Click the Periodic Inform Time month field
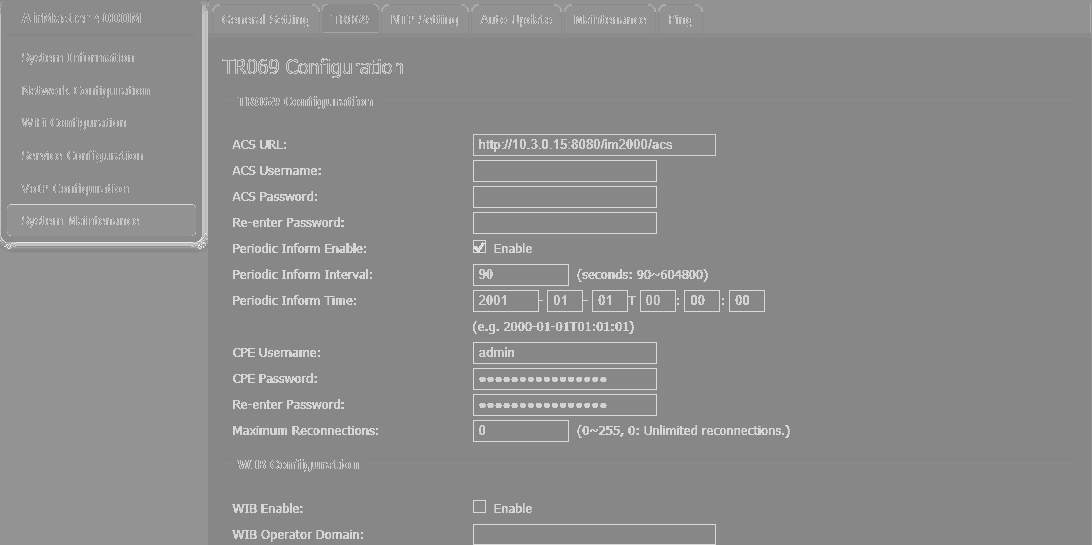1092x545 pixels. coord(565,301)
